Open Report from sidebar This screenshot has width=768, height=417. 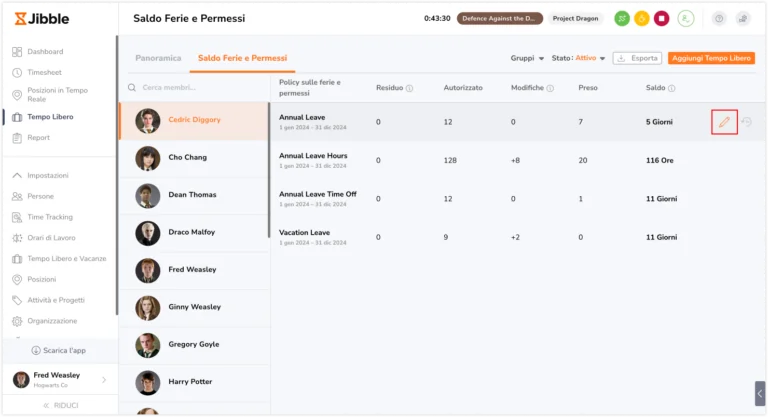(39, 137)
